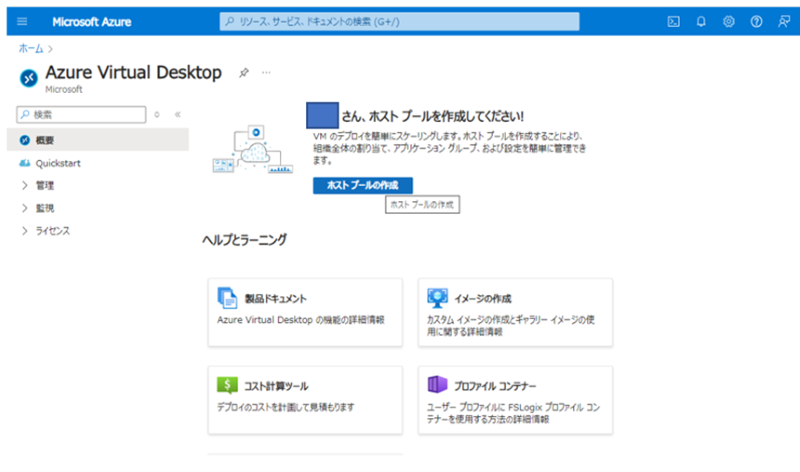The image size is (800, 472).
Task: Open the feedback icon in the header
Action: click(x=784, y=21)
